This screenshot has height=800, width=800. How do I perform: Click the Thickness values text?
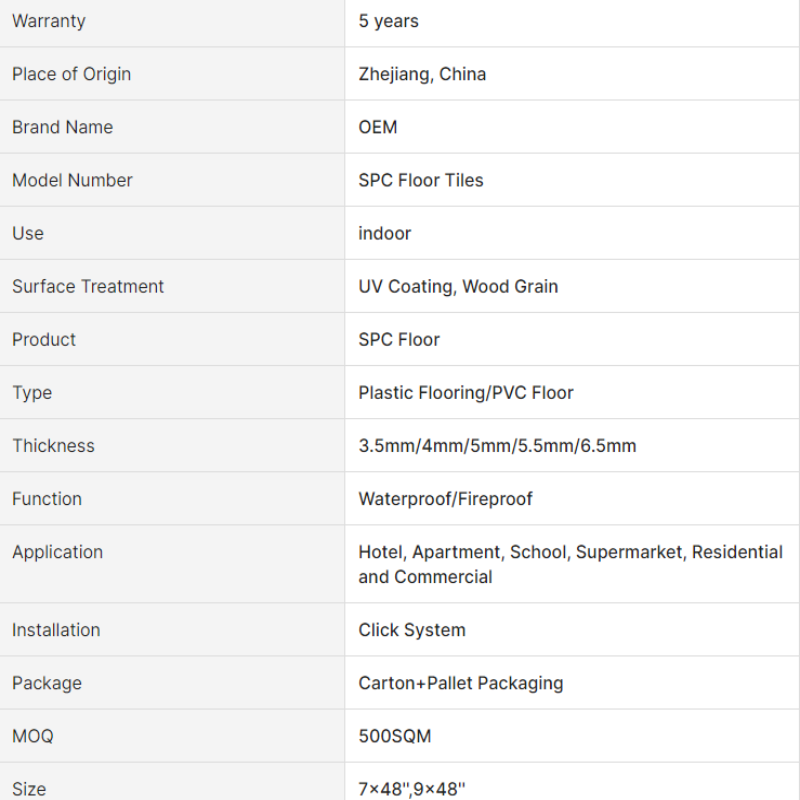(x=497, y=446)
